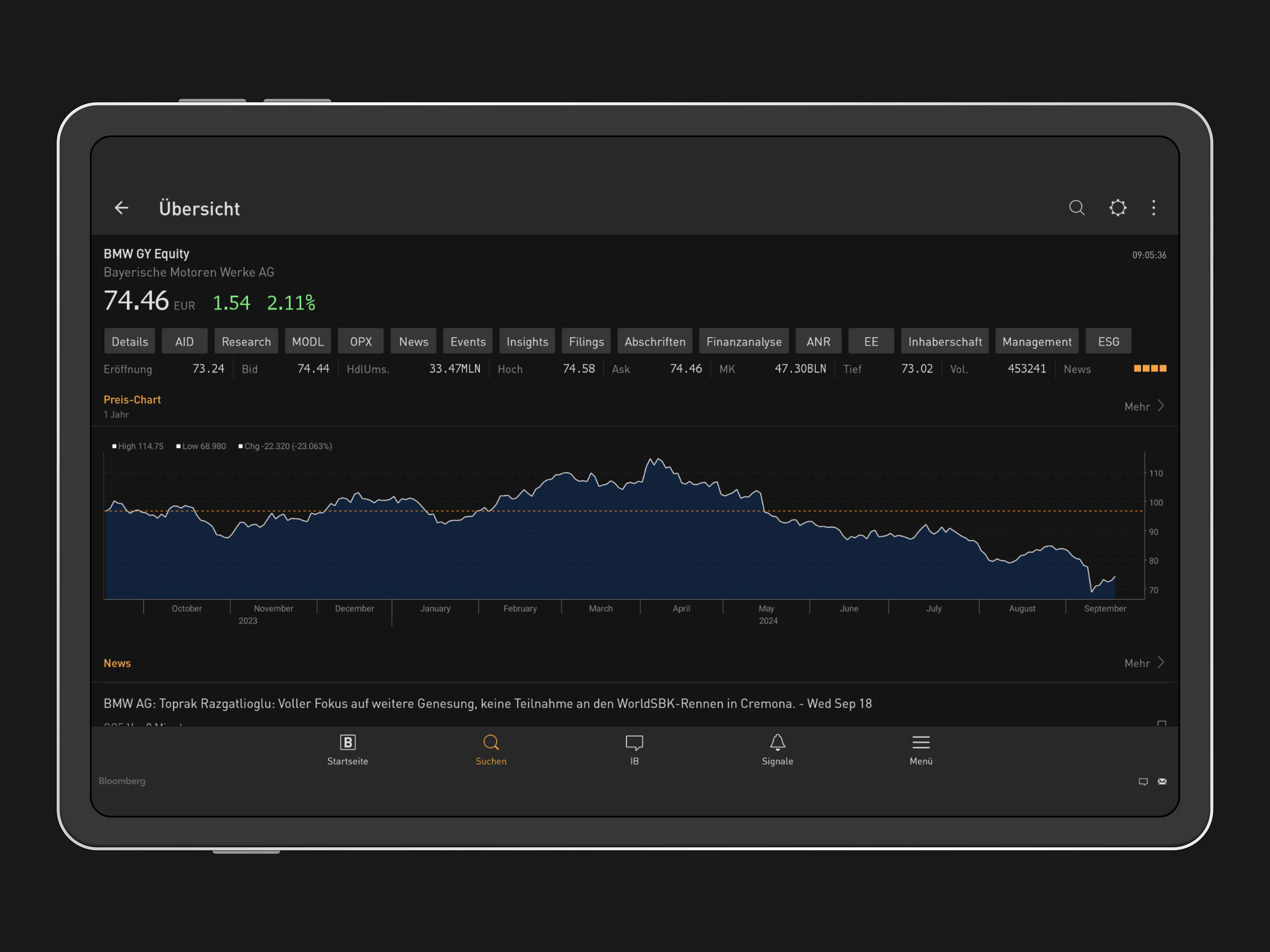Open the Finanzanalyse tab
Image resolution: width=1270 pixels, height=952 pixels.
pyautogui.click(x=743, y=341)
